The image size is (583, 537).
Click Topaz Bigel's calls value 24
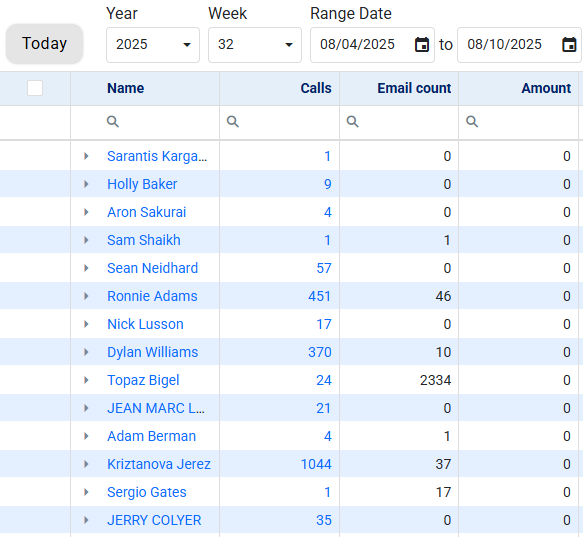[x=324, y=380]
